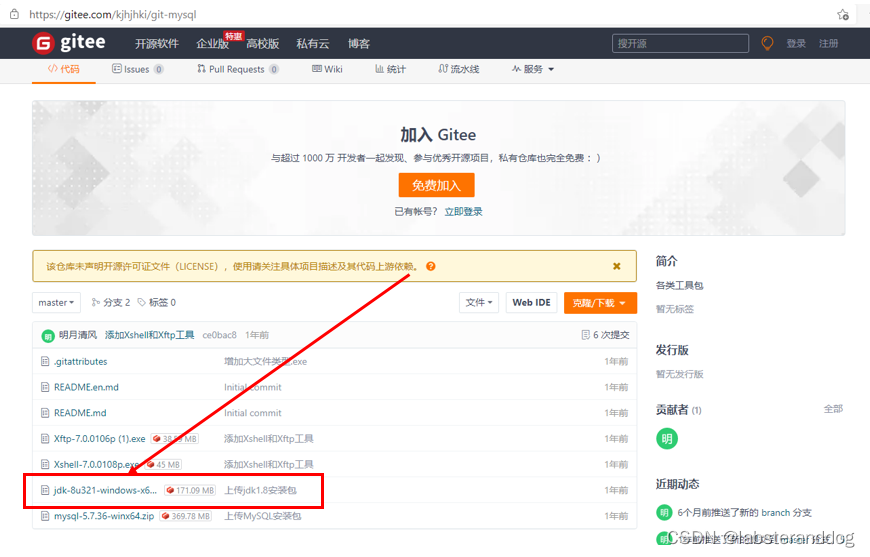Switch to the Wiki tab
Screen dimensions: 870x557
(x=327, y=69)
